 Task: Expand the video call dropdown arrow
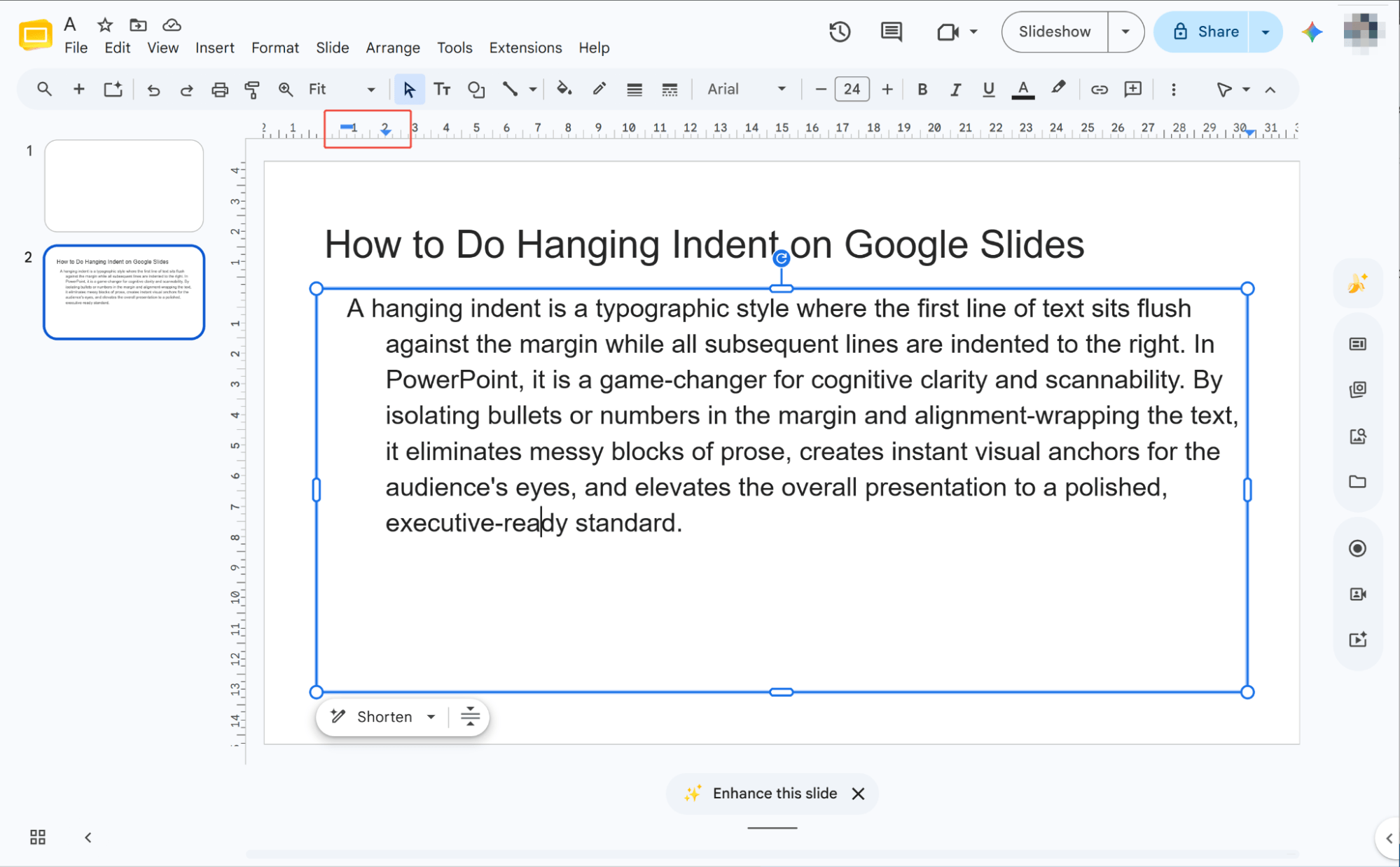(x=973, y=32)
